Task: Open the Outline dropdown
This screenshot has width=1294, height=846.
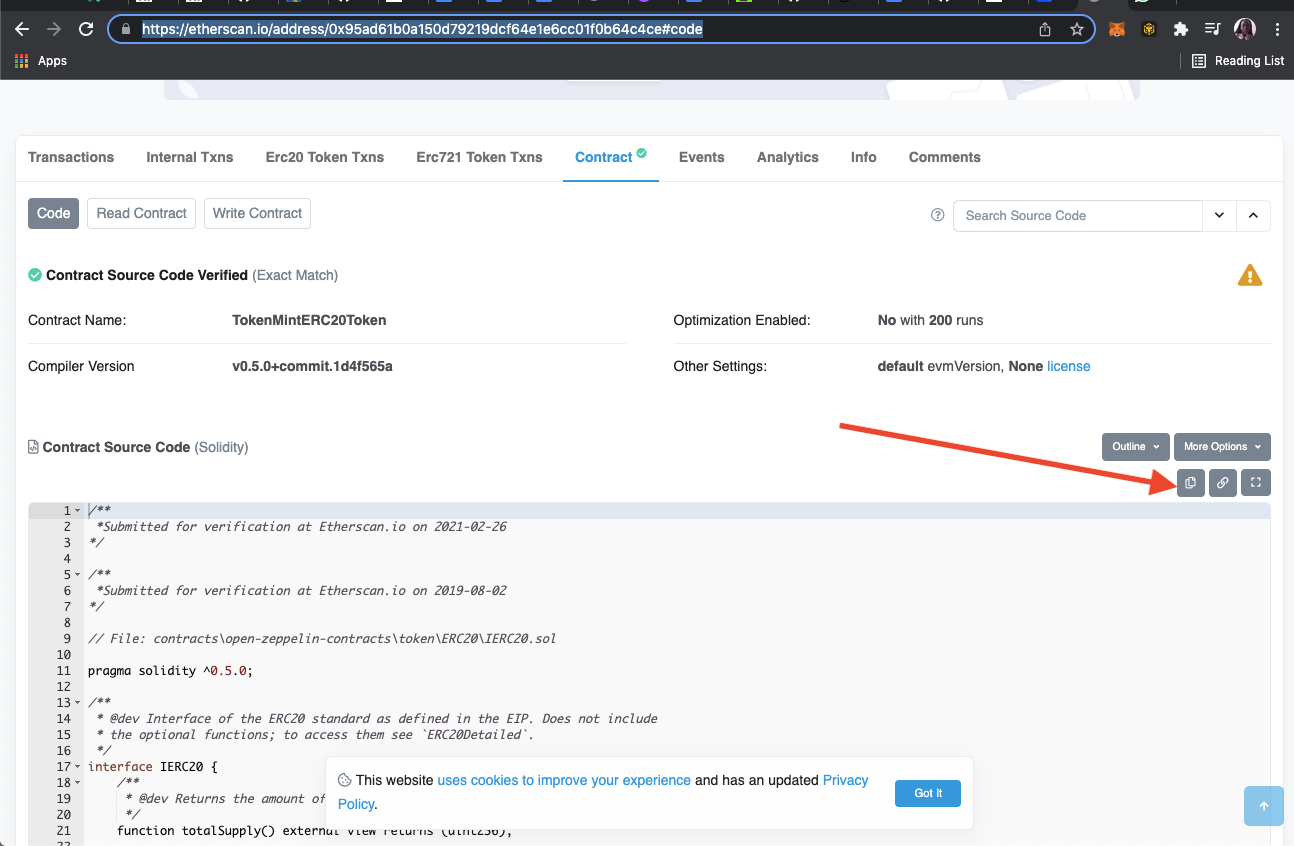Action: [1135, 447]
